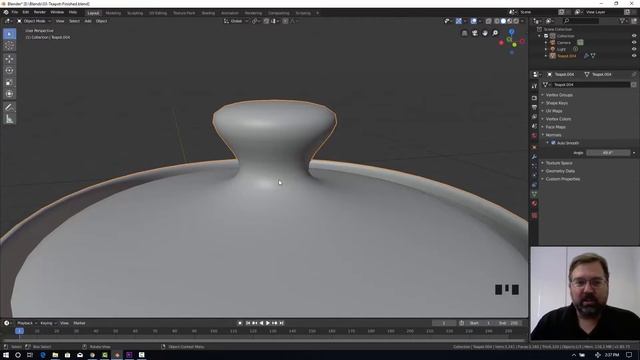Open the Scene properties tab
Image resolution: width=640 pixels, height=360 pixels.
[x=534, y=126]
